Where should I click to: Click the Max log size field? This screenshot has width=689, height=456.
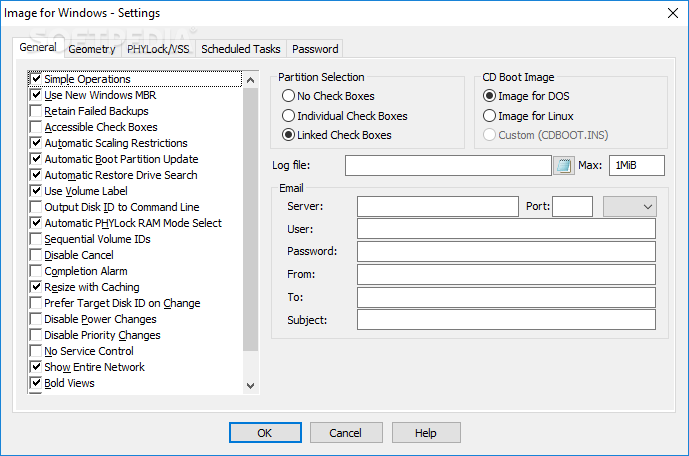[x=637, y=166]
